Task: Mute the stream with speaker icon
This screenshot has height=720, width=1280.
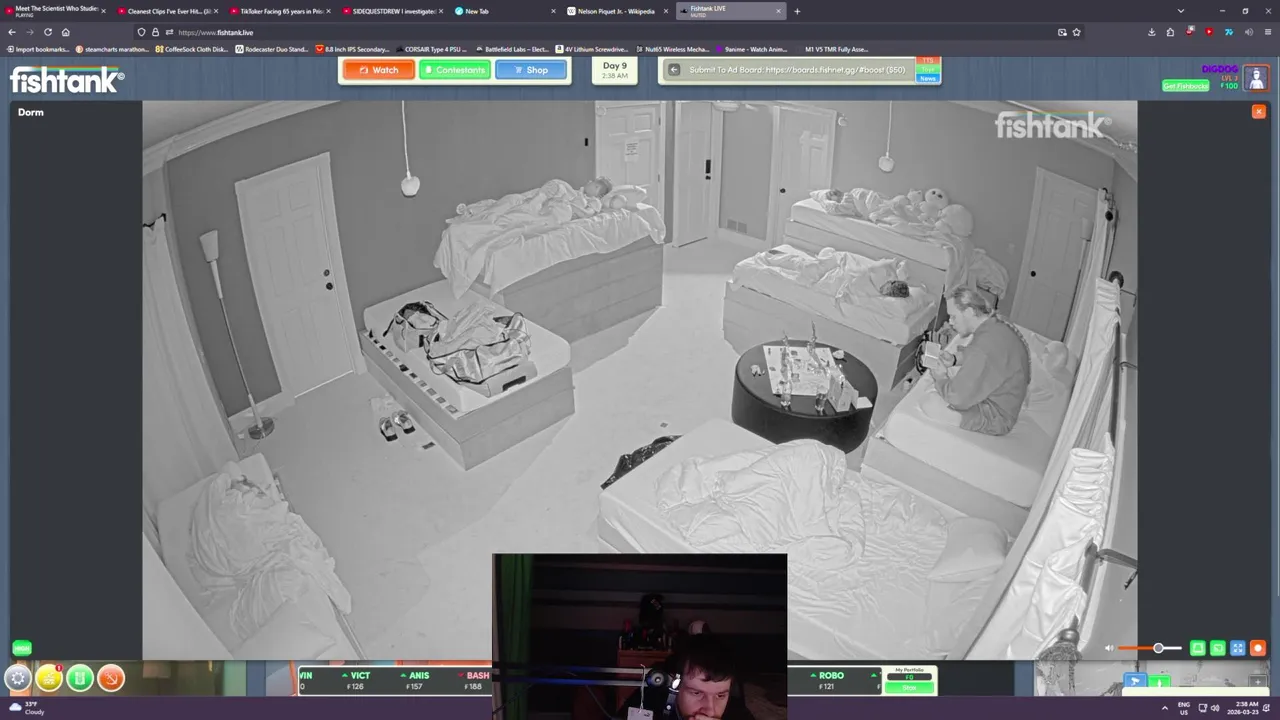Action: (x=1109, y=648)
